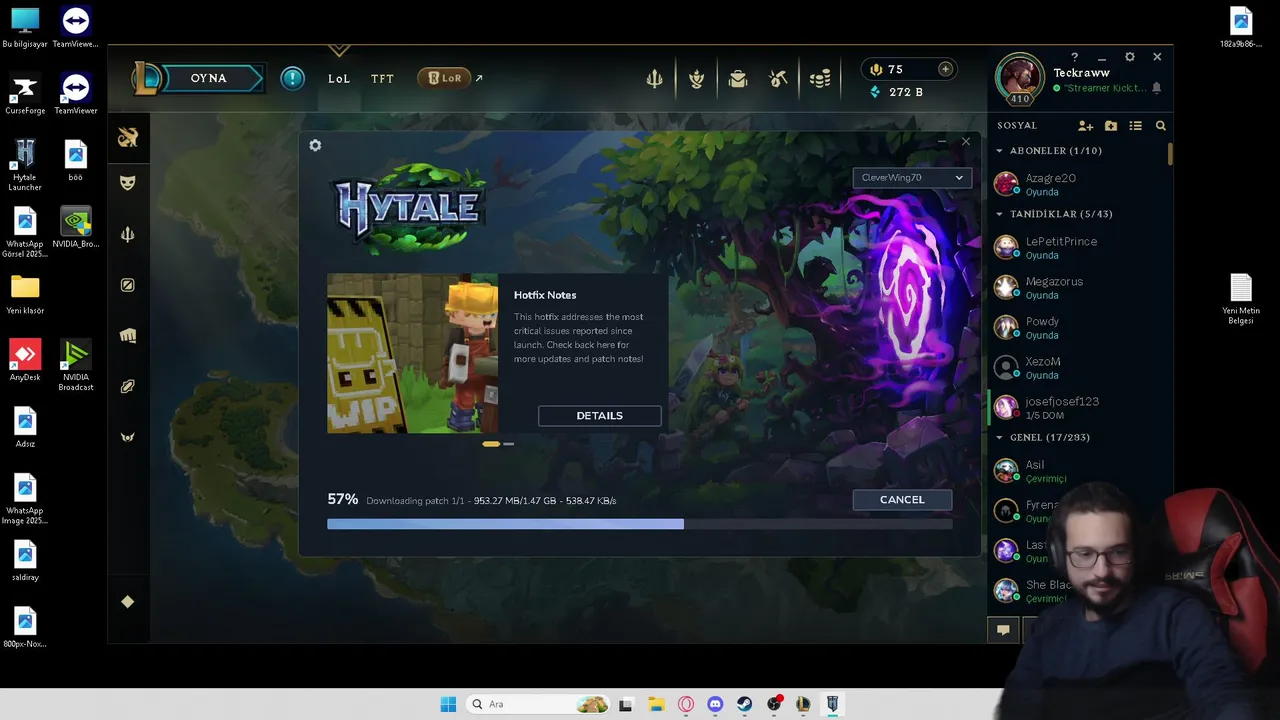Select the Hytale Launcher desktop shortcut

tap(25, 165)
